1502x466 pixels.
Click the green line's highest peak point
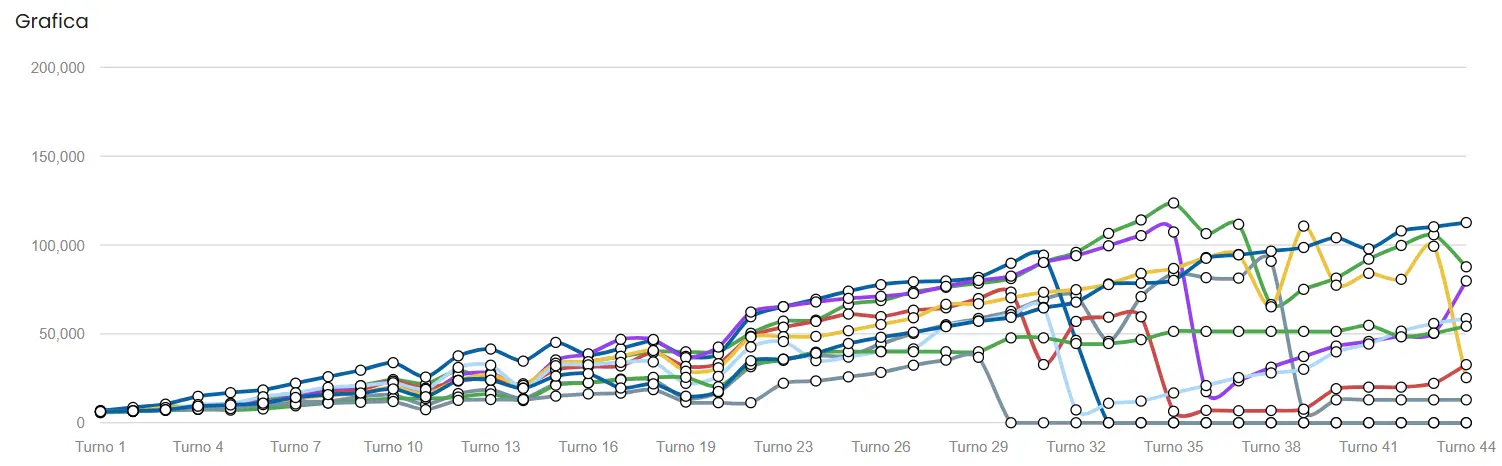[1173, 203]
